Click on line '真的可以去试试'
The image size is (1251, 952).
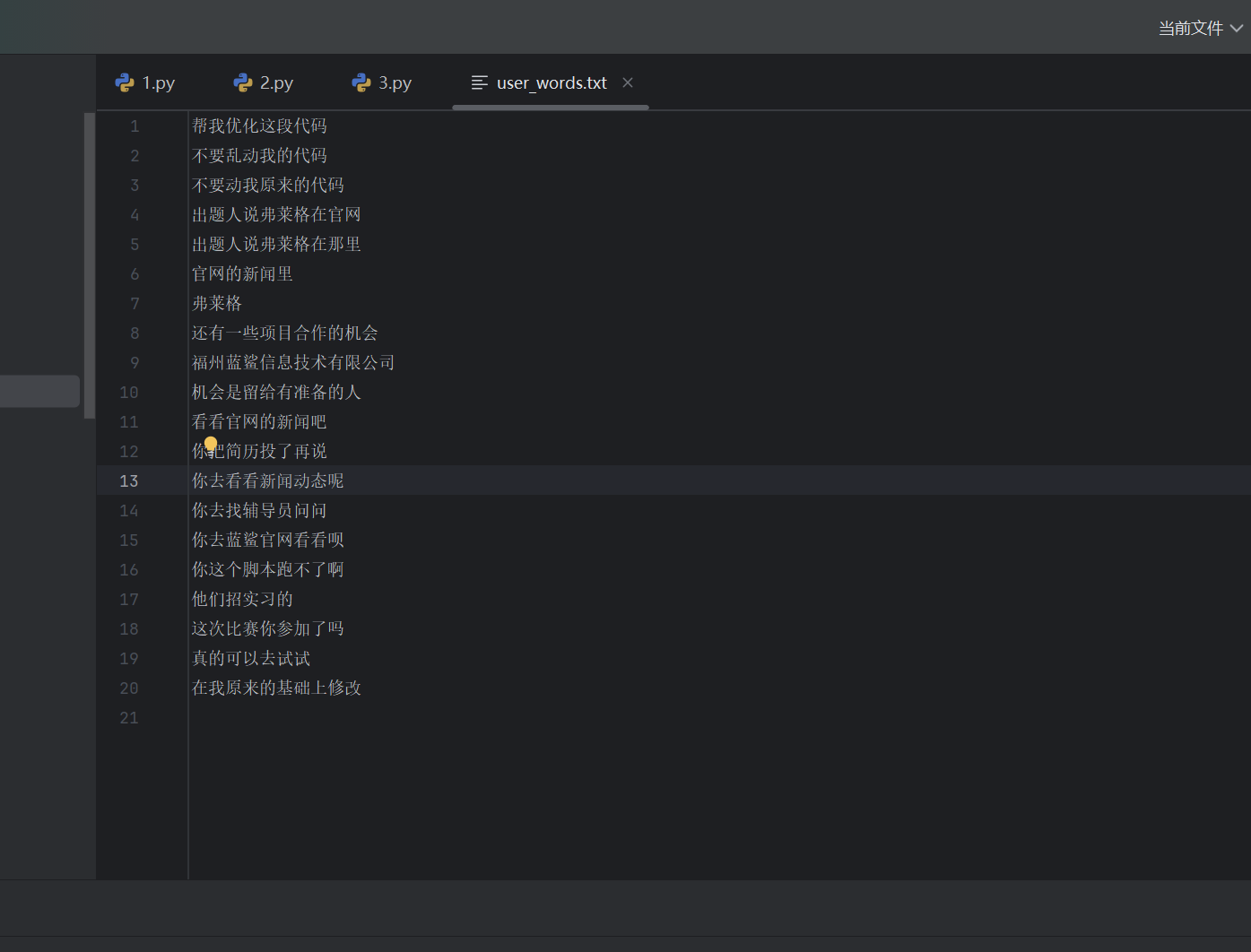coord(251,659)
